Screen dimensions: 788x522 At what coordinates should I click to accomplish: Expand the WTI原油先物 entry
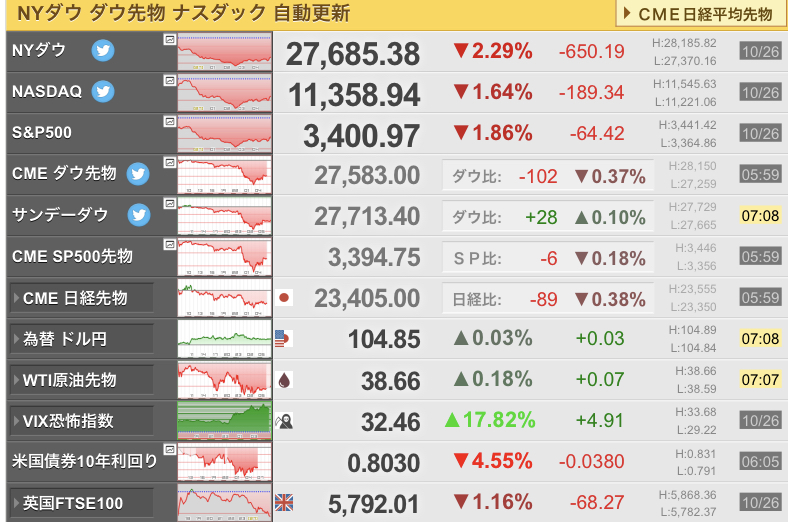[81, 380]
